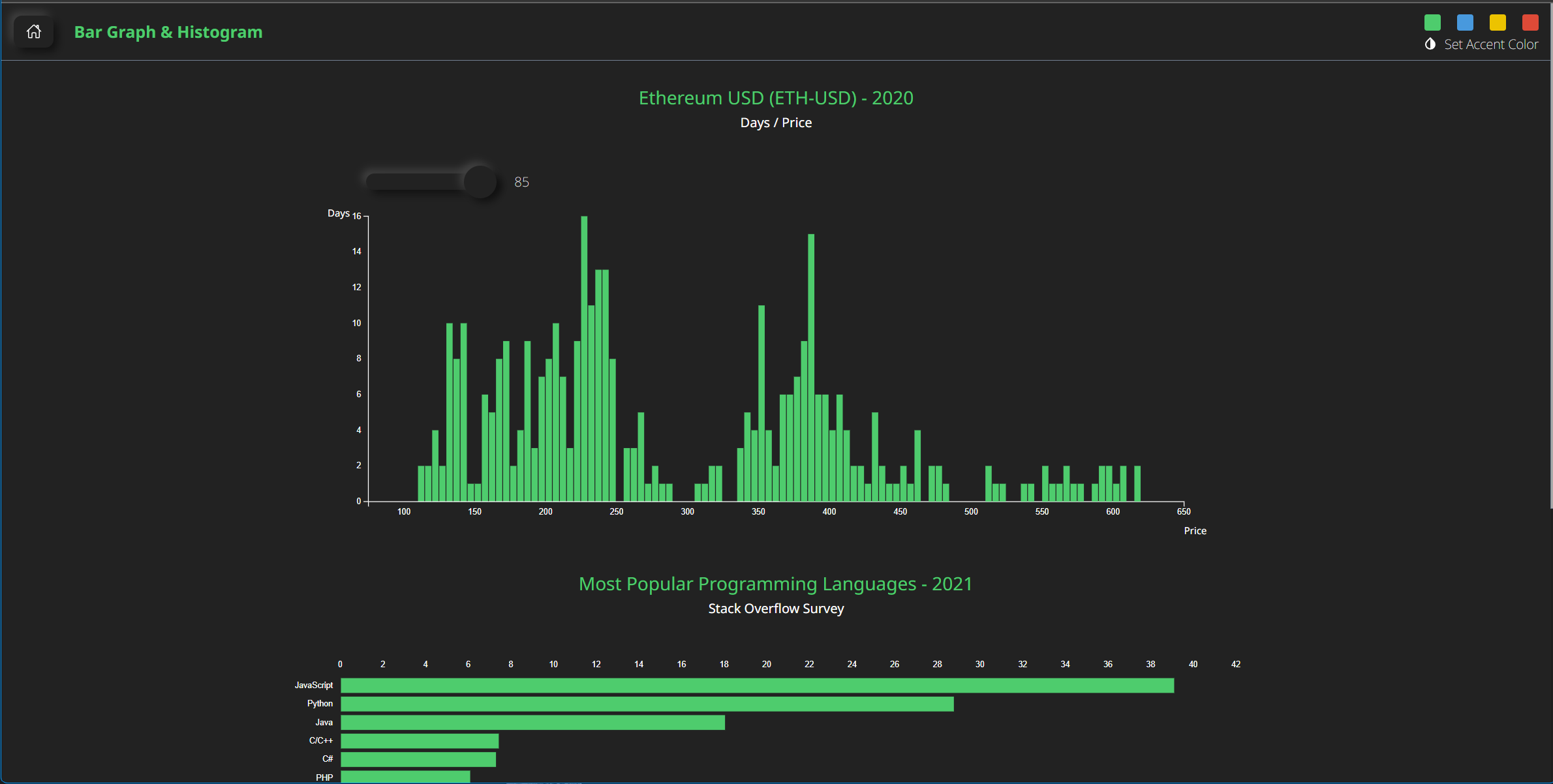This screenshot has width=1553, height=784.
Task: Click the Price x-axis label
Action: [1195, 531]
